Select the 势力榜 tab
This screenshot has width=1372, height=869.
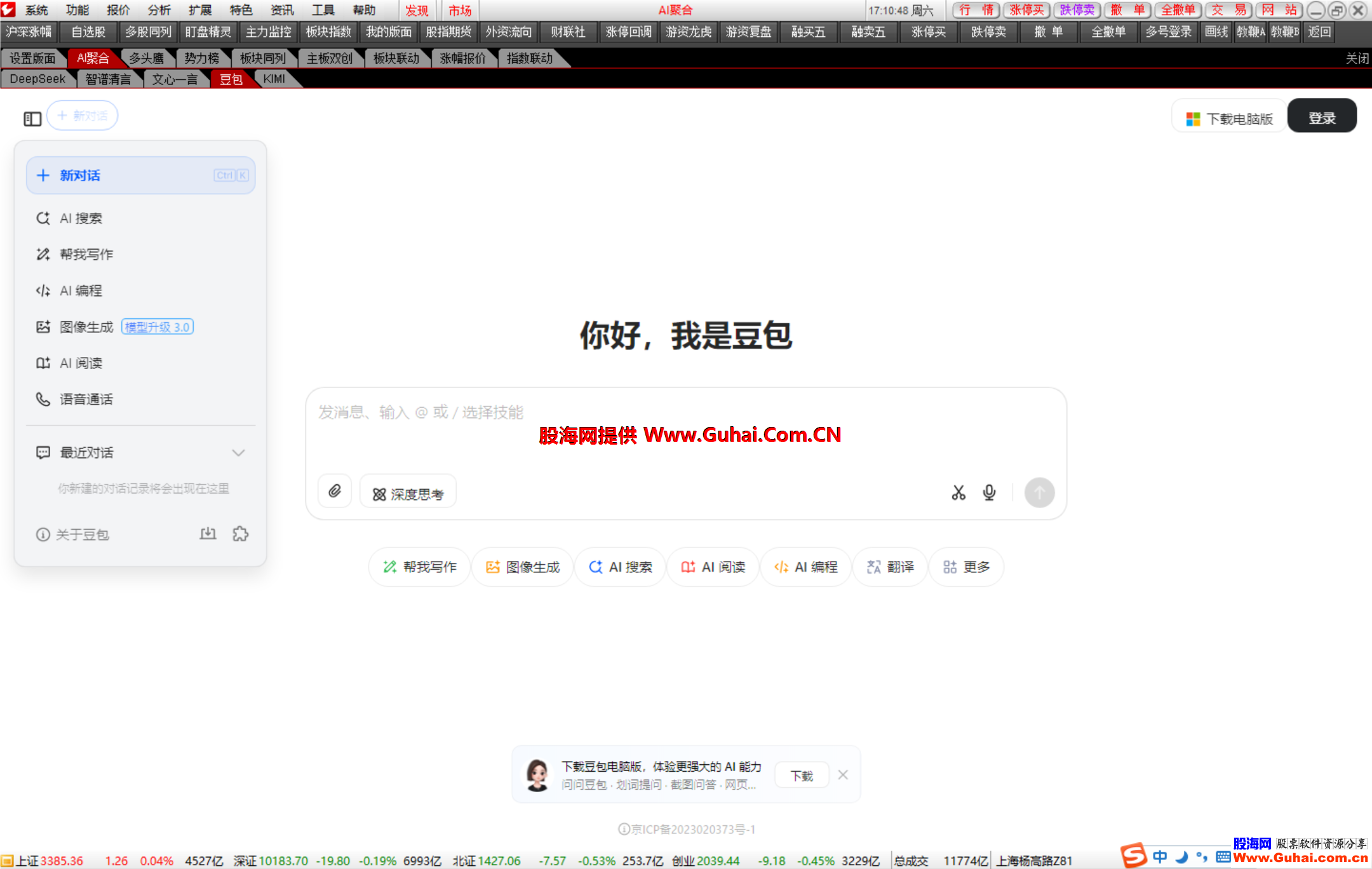coord(202,58)
